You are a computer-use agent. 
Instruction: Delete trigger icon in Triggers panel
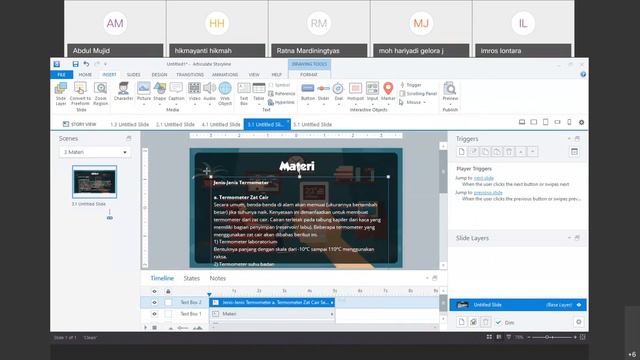click(509, 152)
